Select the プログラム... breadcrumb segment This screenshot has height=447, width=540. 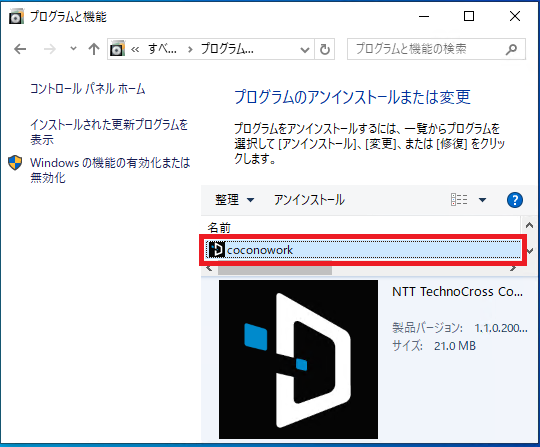click(227, 49)
